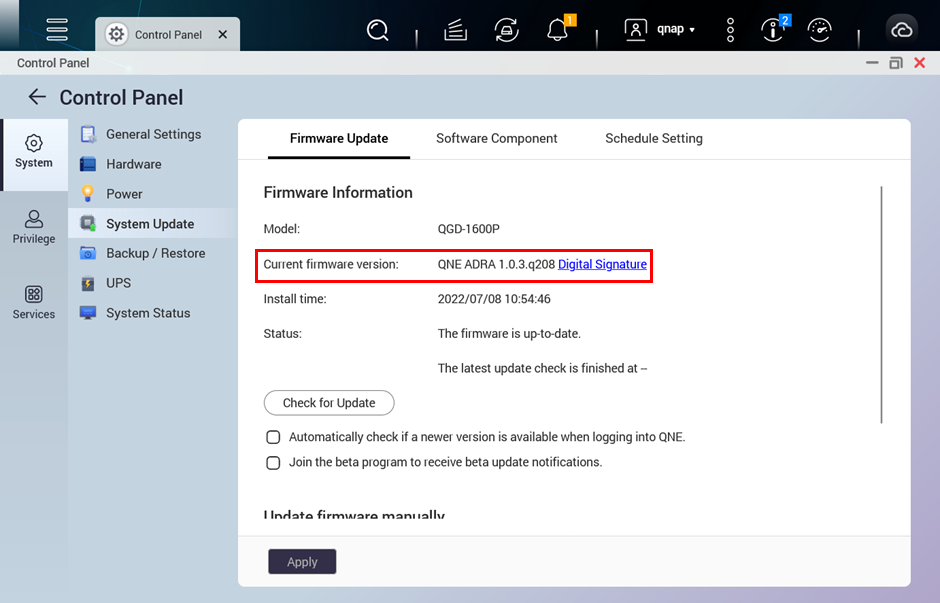Close the Control Panel window

920,63
